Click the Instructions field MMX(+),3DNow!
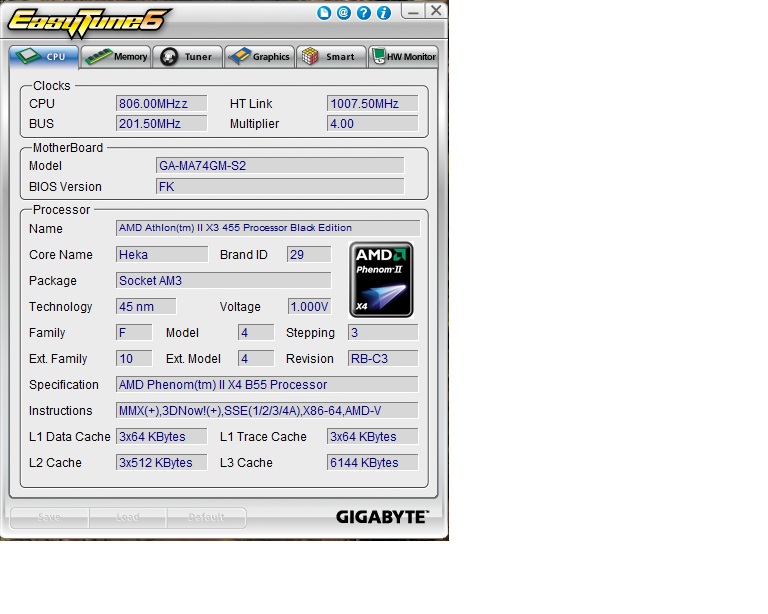Image resolution: width=768 pixels, height=614 pixels. [267, 410]
